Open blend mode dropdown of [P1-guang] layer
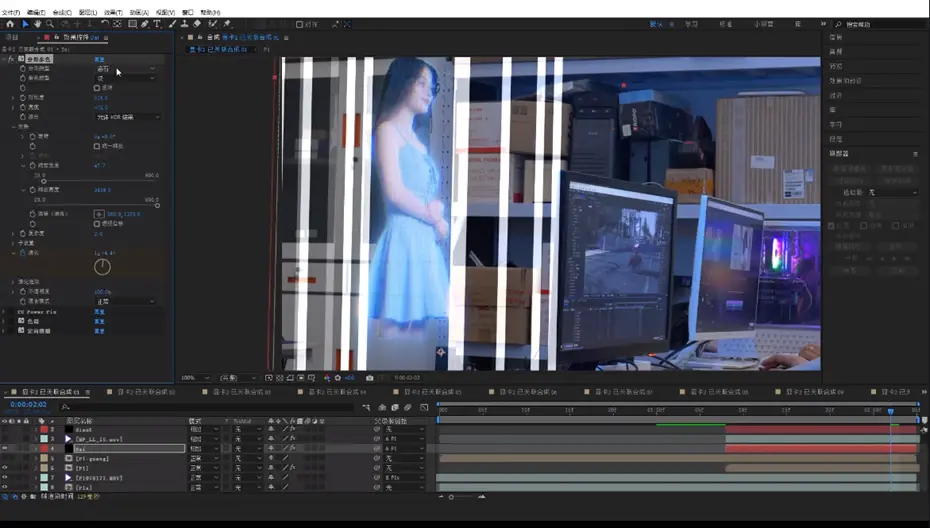 (204, 459)
